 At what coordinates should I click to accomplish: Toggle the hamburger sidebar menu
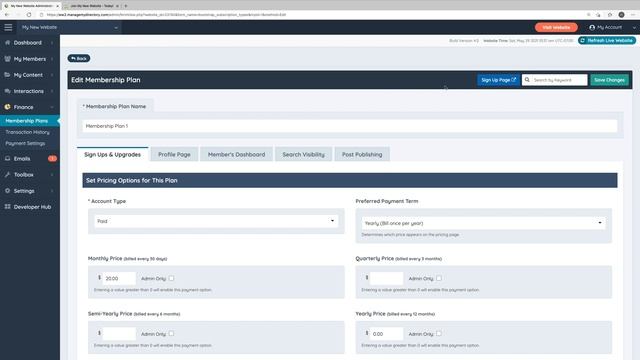(8, 27)
